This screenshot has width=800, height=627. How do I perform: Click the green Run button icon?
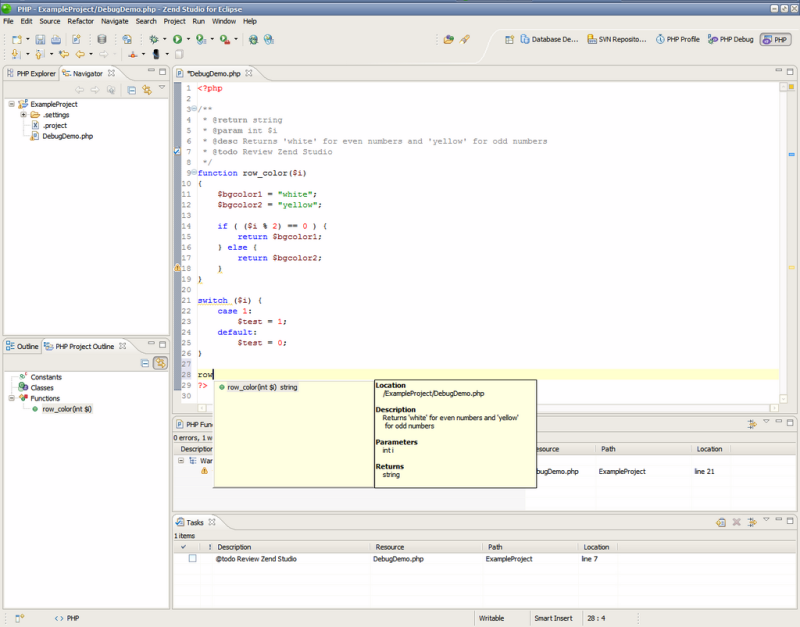[x=177, y=39]
